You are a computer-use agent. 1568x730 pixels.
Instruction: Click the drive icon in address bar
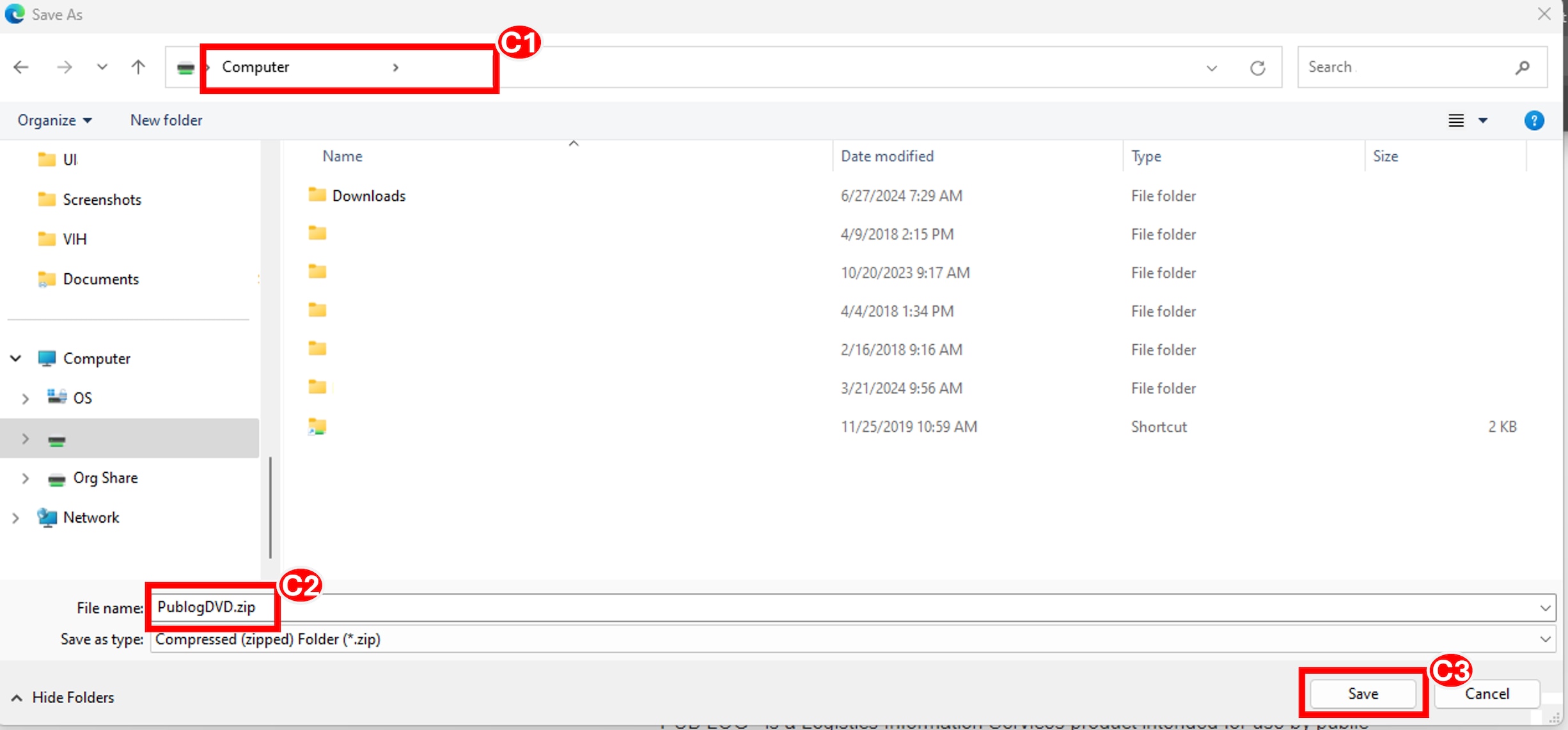click(x=185, y=68)
